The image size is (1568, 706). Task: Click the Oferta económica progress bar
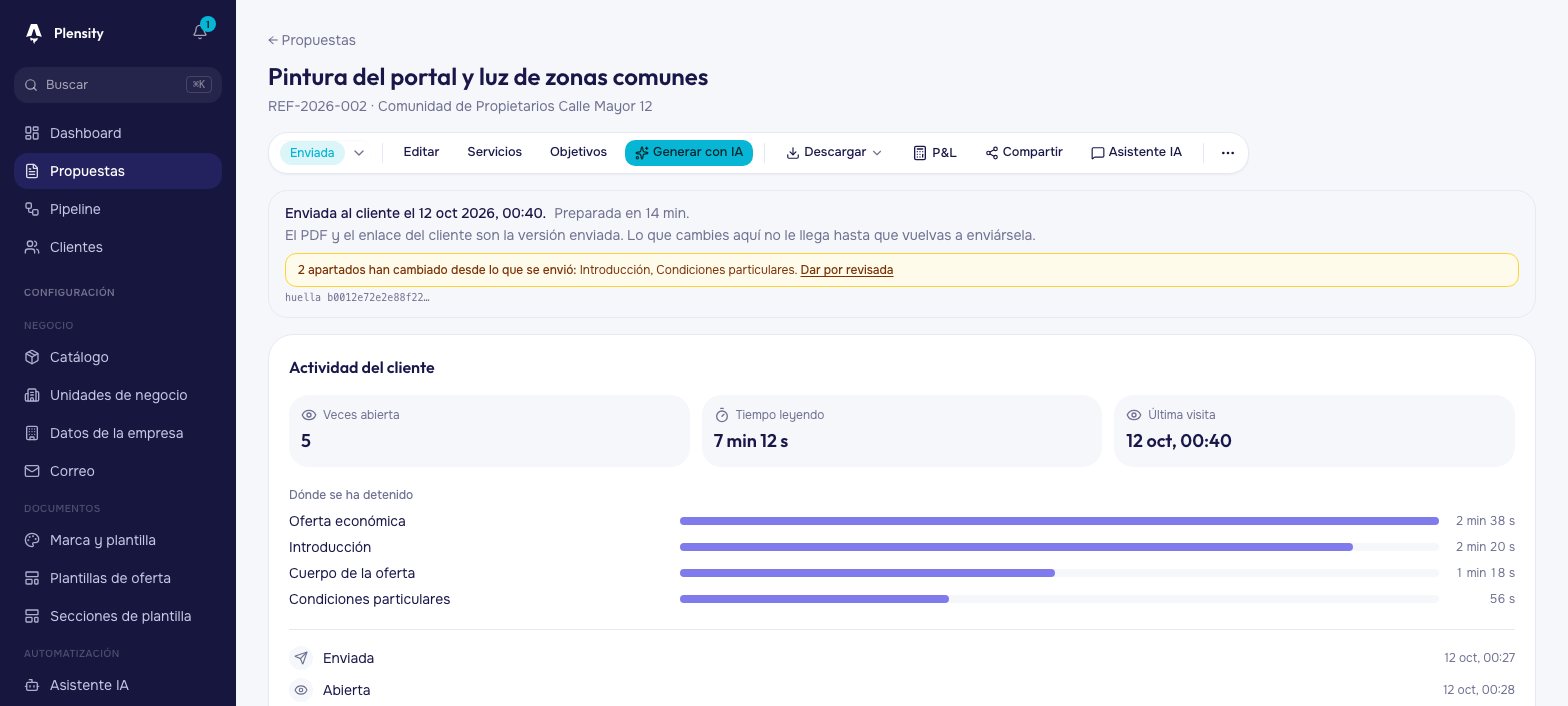tap(1059, 521)
